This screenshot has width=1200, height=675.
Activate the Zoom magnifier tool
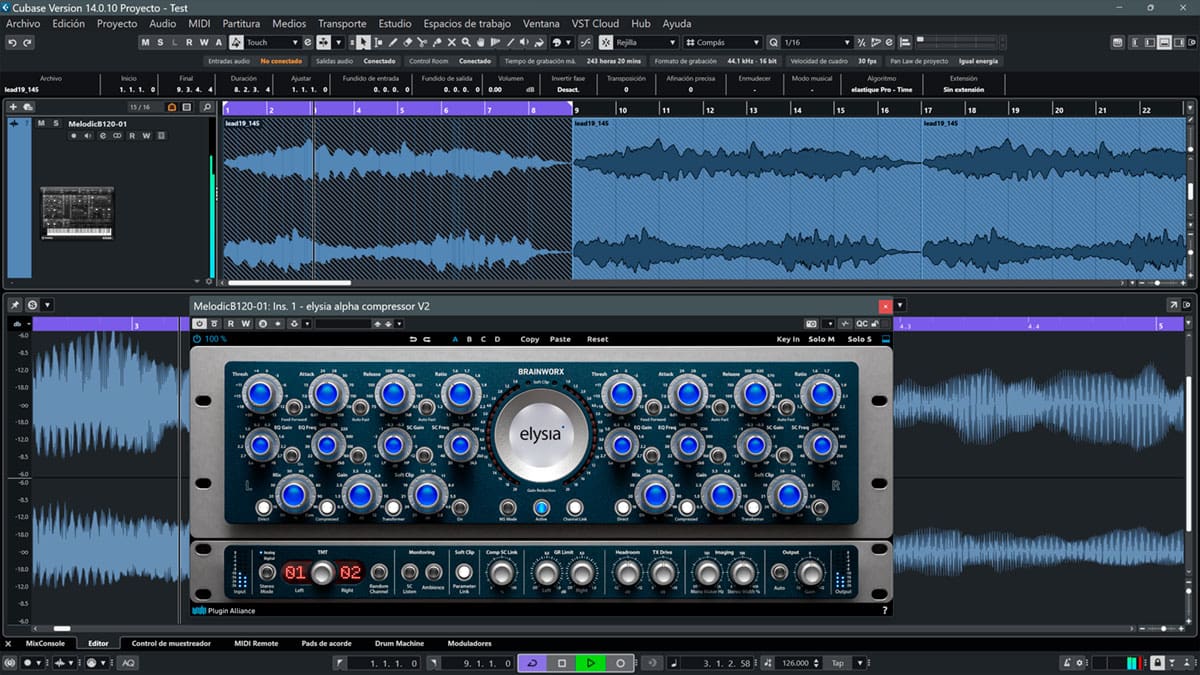(467, 42)
